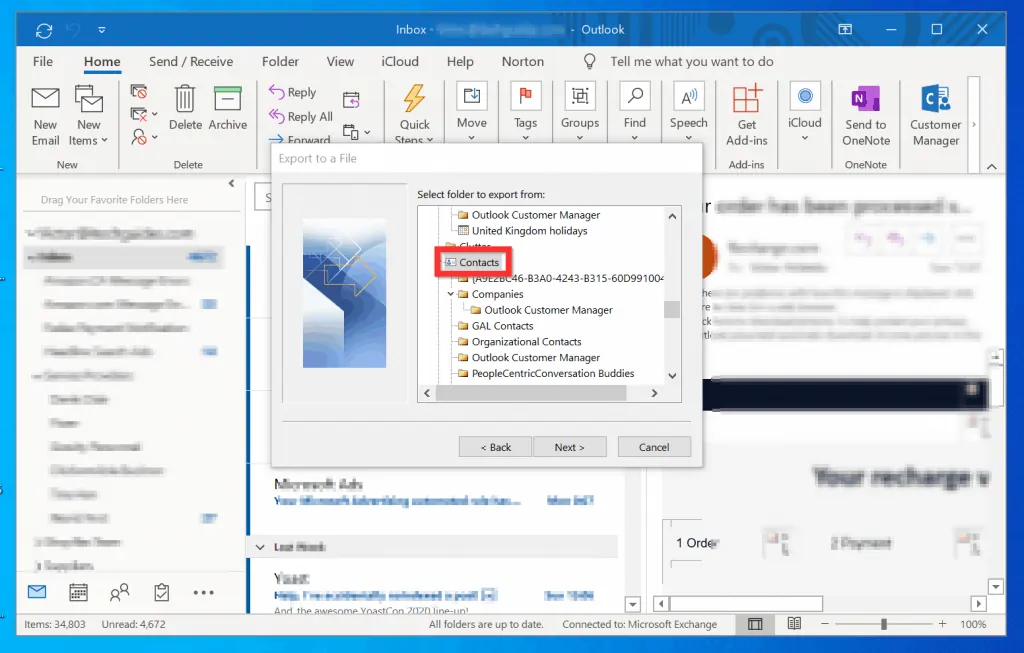Archive the selected message

coord(227,108)
